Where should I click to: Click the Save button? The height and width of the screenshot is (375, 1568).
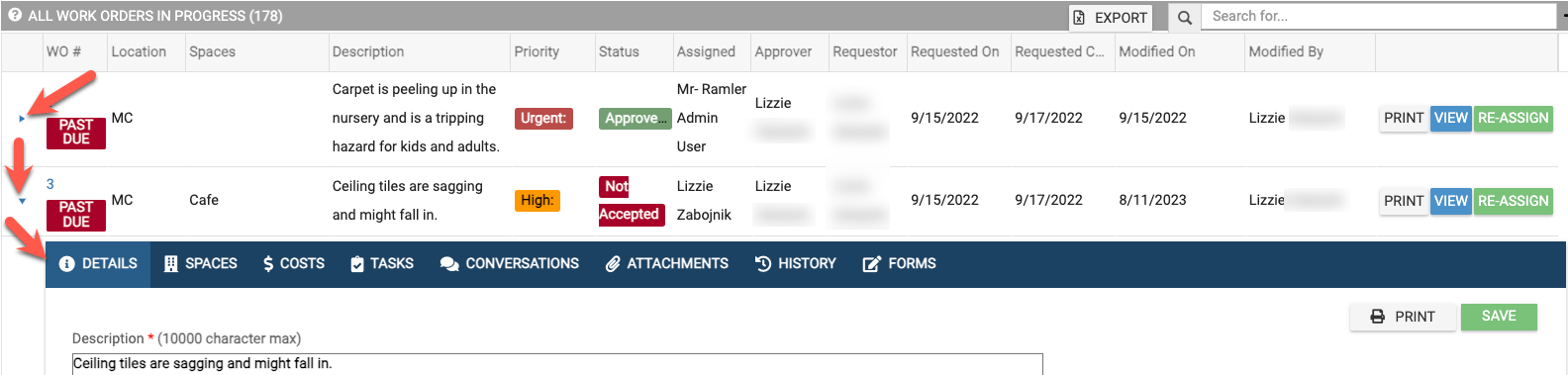click(x=1499, y=317)
